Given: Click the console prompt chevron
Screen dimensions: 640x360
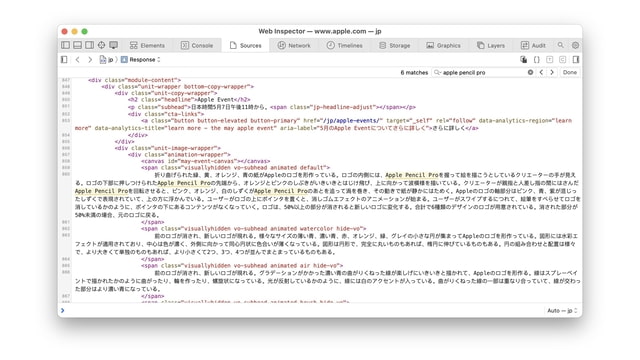Looking at the screenshot, I should point(62,311).
